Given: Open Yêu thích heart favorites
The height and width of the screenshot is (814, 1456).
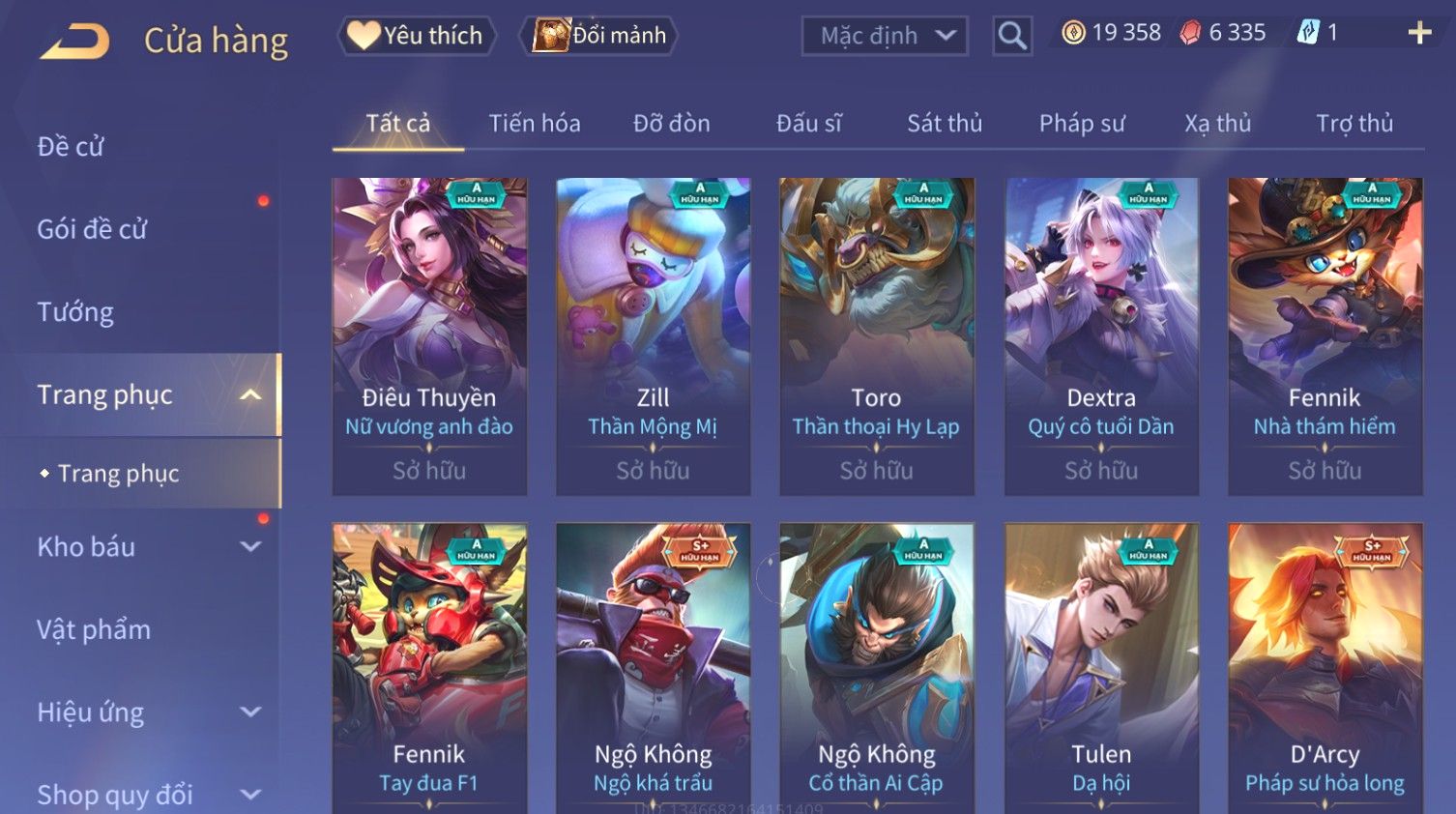Looking at the screenshot, I should click(416, 36).
